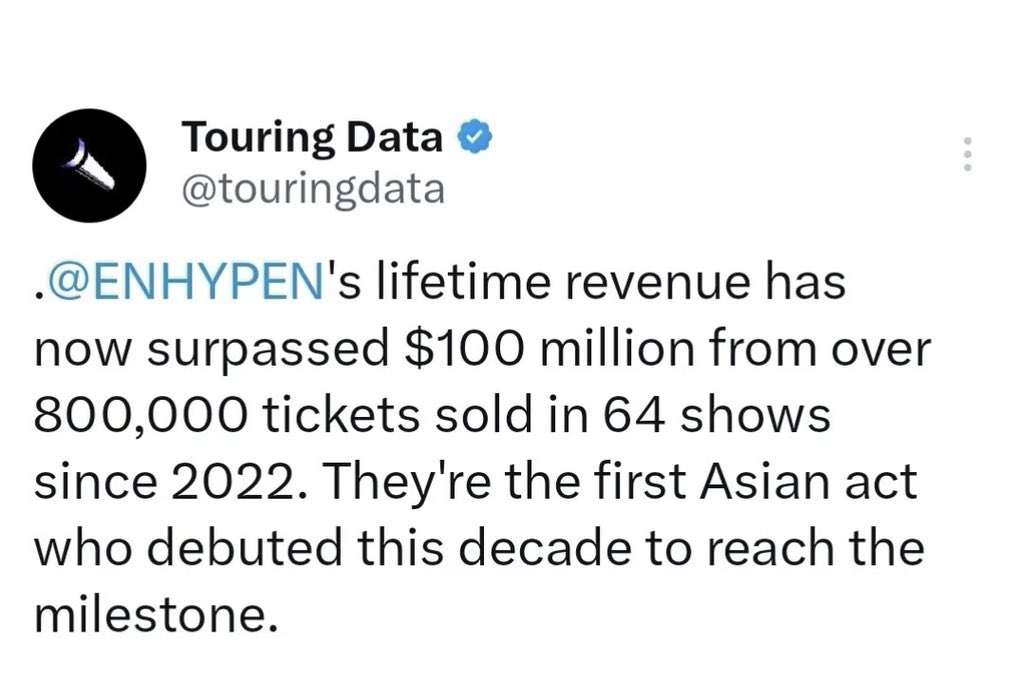Click the word "milestone." ending the tweet
The image size is (1024, 682).
[156, 614]
